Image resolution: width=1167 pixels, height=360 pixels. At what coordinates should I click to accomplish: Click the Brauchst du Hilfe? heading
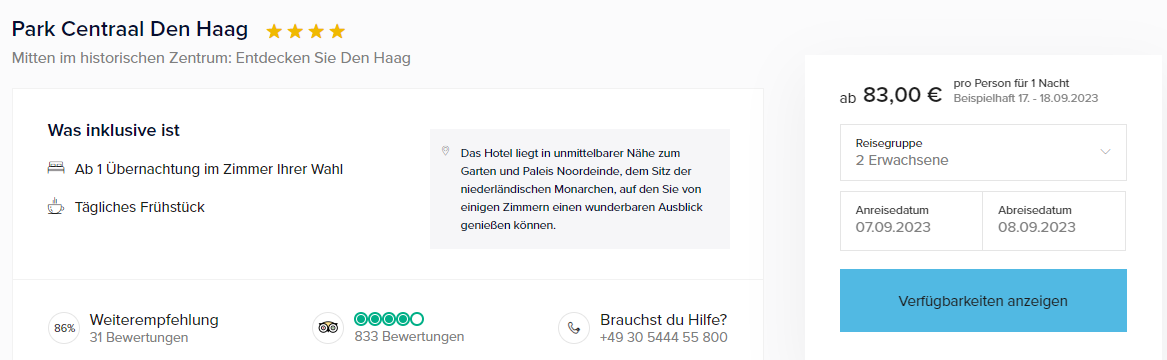(663, 320)
